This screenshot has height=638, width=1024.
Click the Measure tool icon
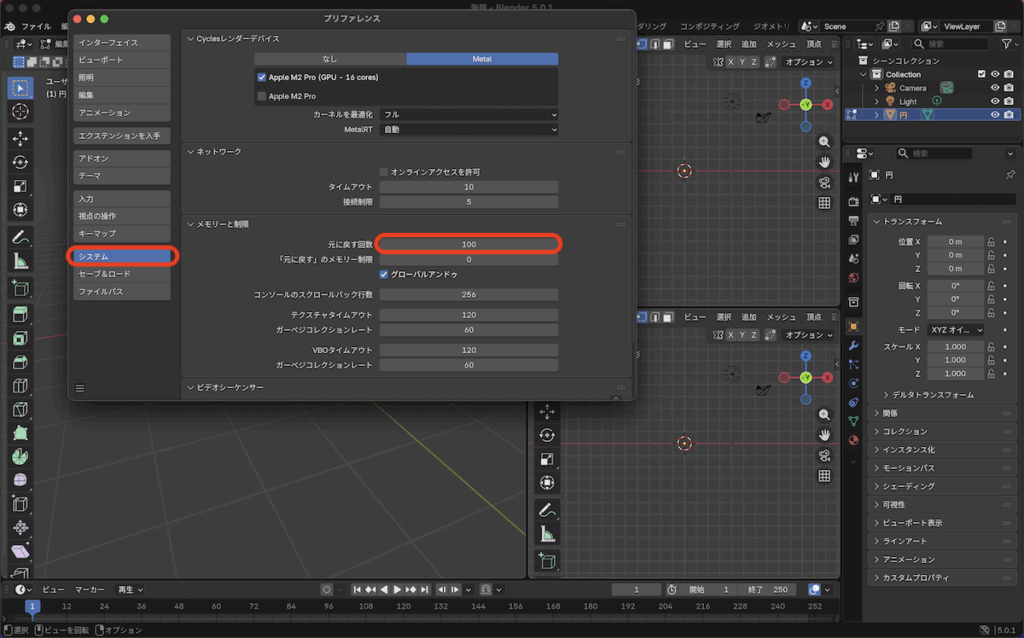tap(20, 261)
